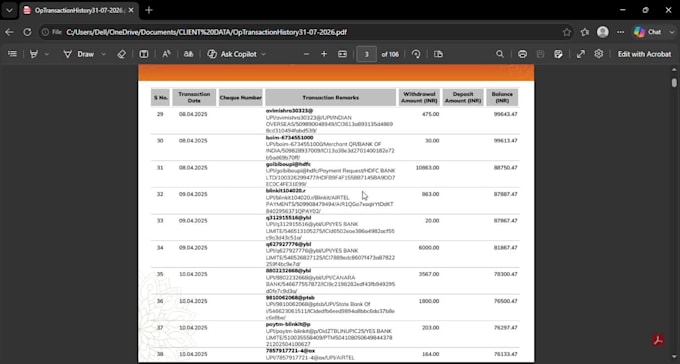Viewport: 680px width, 364px height.
Task: Zoom in with the plus button
Action: pyautogui.click(x=324, y=54)
